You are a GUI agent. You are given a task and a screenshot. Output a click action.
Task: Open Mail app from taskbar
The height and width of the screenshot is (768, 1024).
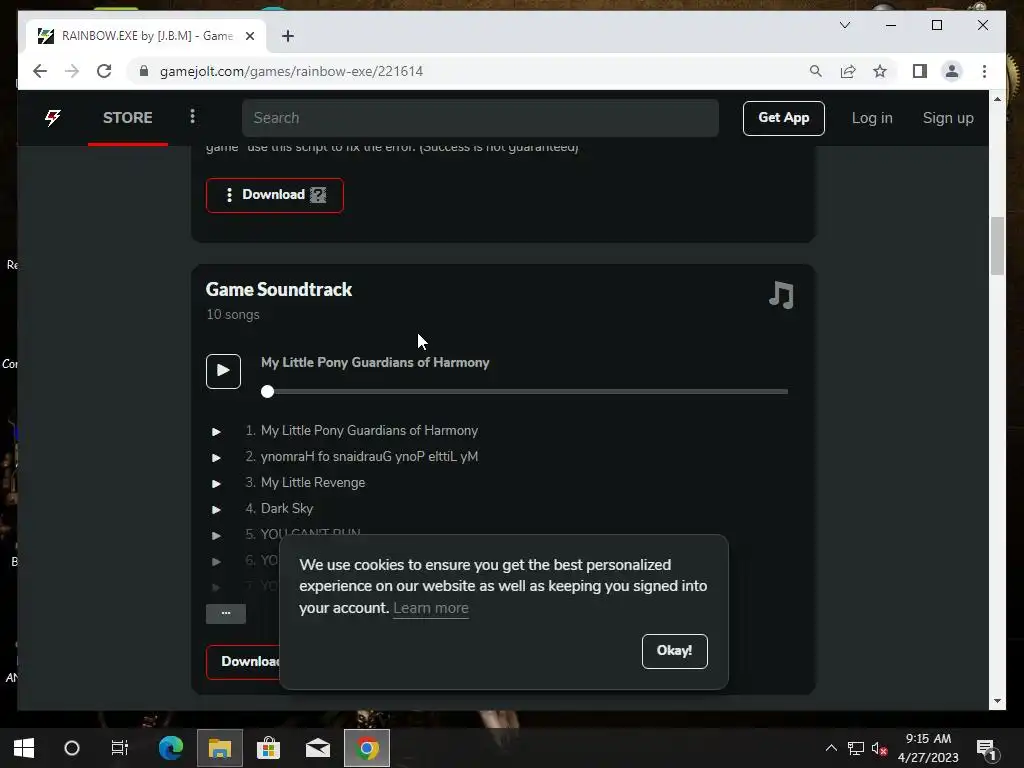(317, 748)
